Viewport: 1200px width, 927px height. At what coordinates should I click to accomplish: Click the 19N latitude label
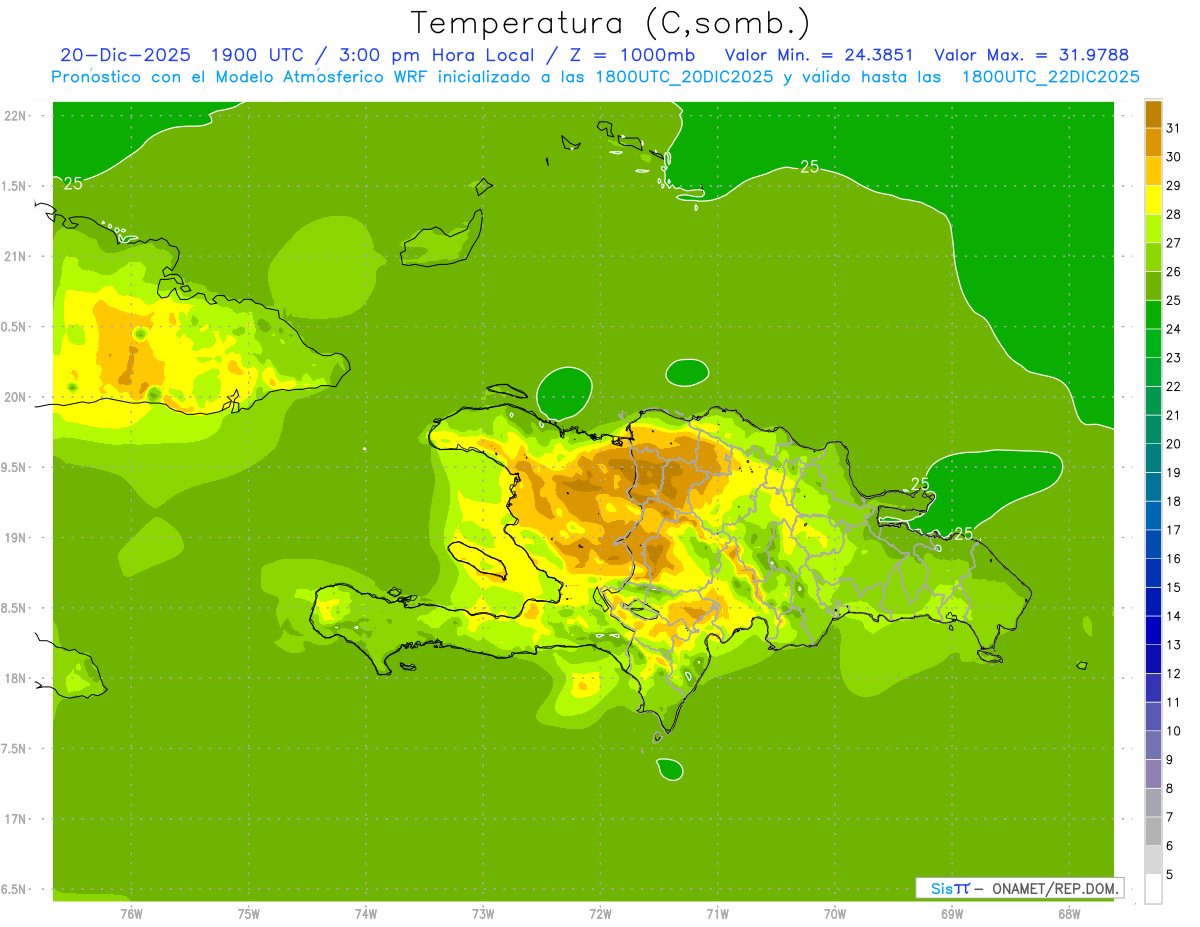[x=17, y=538]
